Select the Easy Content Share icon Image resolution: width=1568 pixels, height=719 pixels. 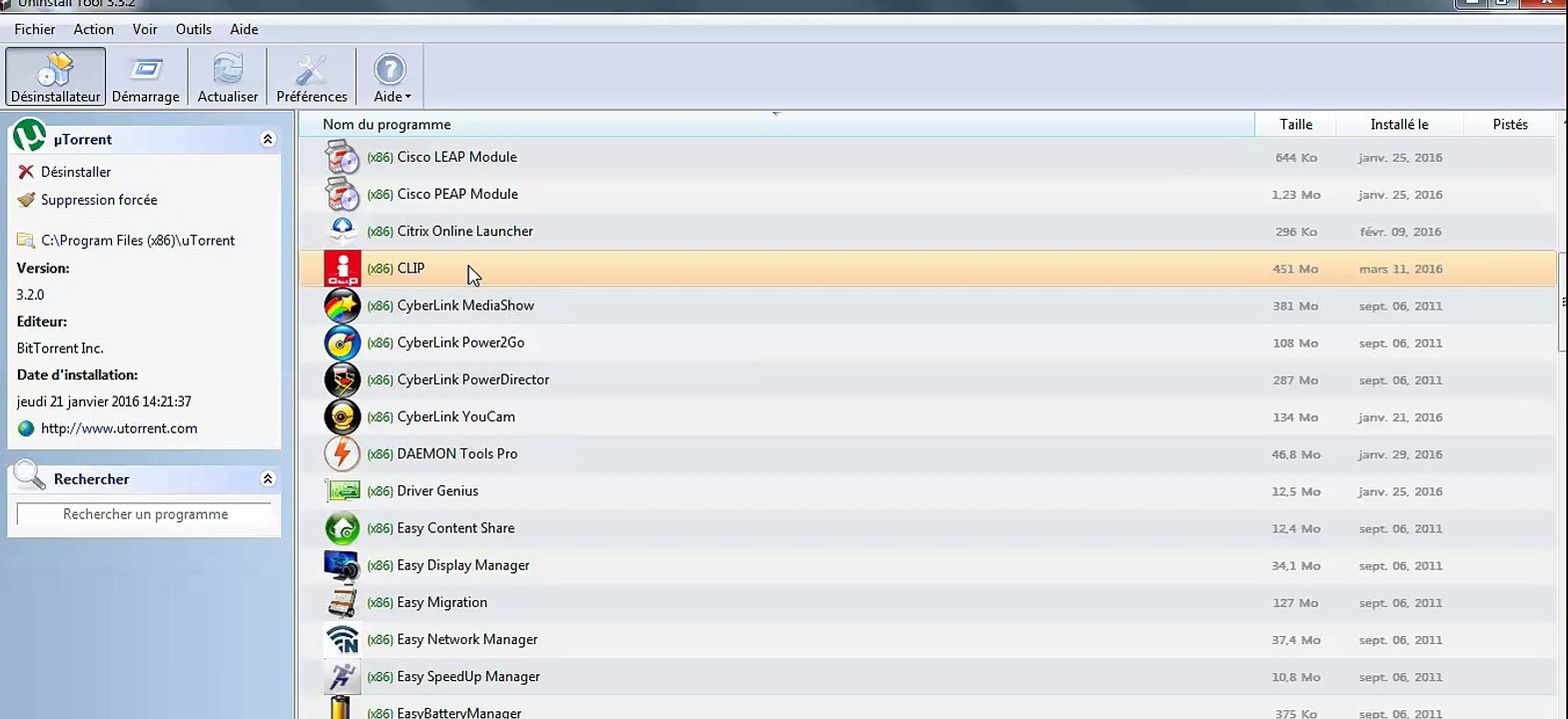click(342, 528)
